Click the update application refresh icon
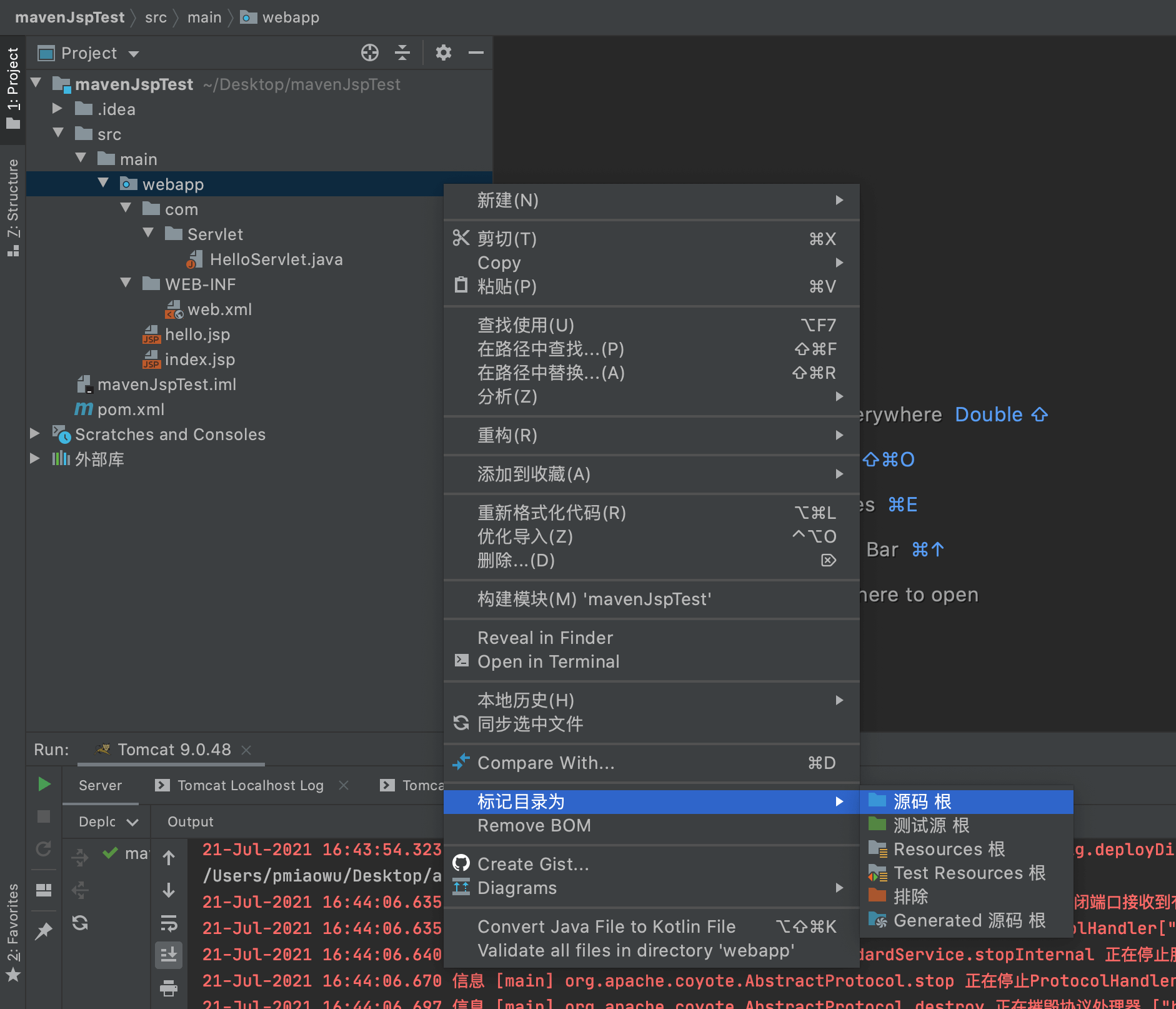 click(80, 923)
